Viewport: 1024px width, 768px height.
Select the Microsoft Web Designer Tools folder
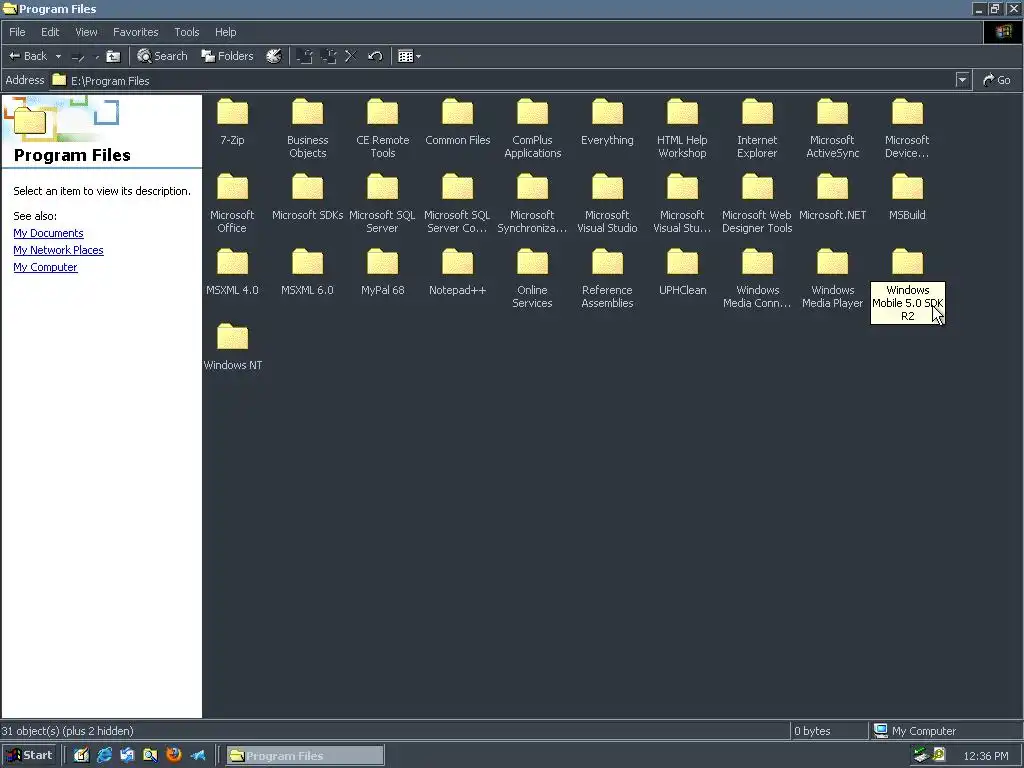758,203
